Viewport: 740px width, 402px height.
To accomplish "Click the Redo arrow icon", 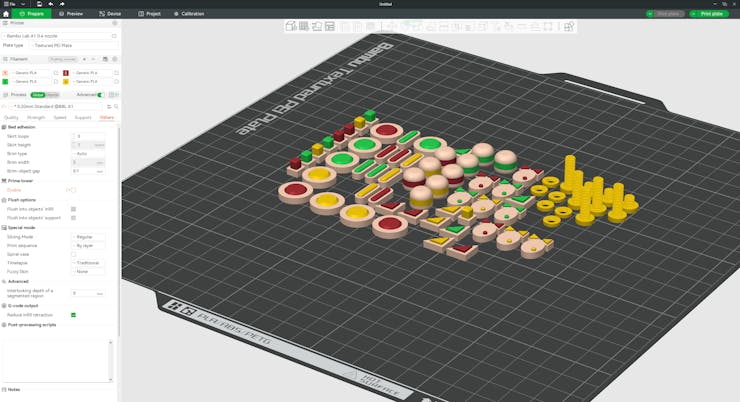I will (x=62, y=4).
